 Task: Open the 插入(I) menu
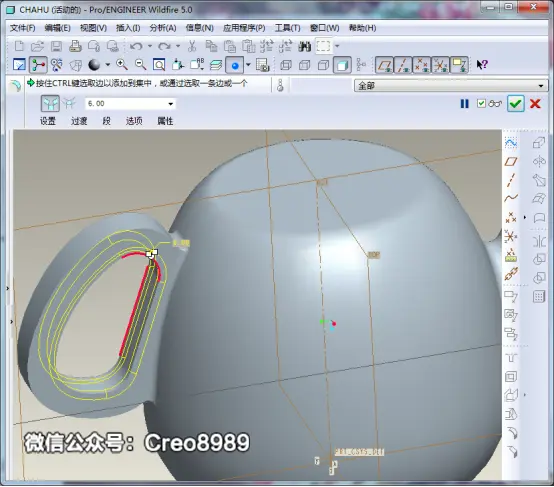tap(128, 28)
